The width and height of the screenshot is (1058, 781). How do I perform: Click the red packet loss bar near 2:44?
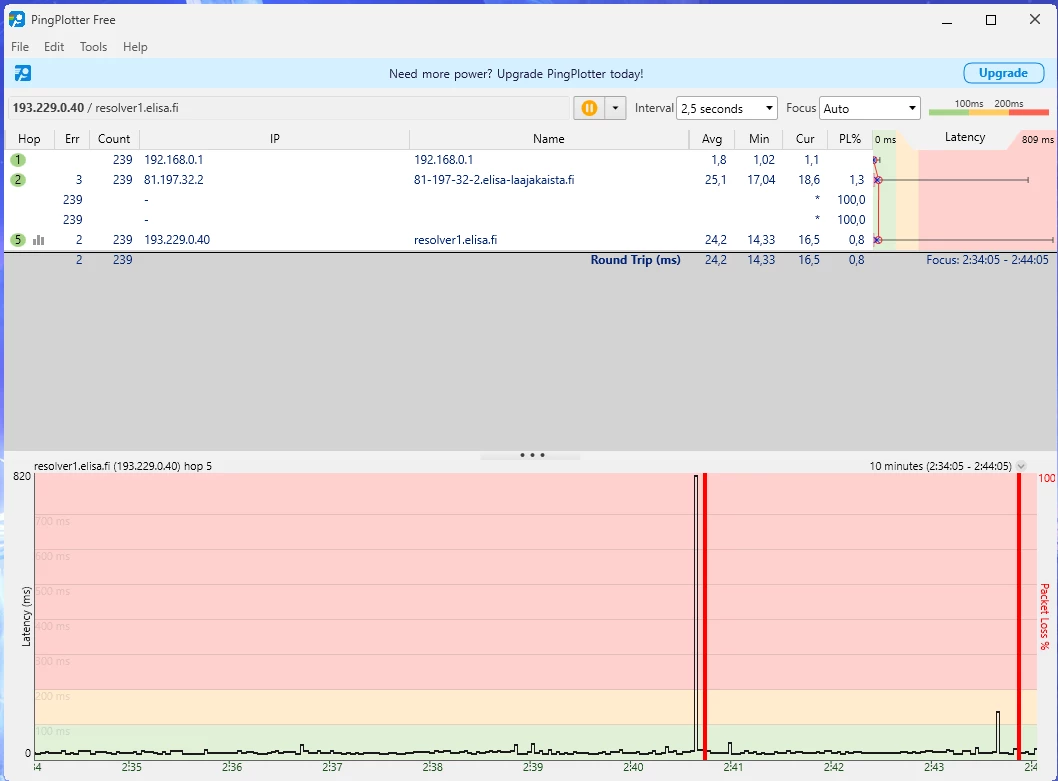1019,616
